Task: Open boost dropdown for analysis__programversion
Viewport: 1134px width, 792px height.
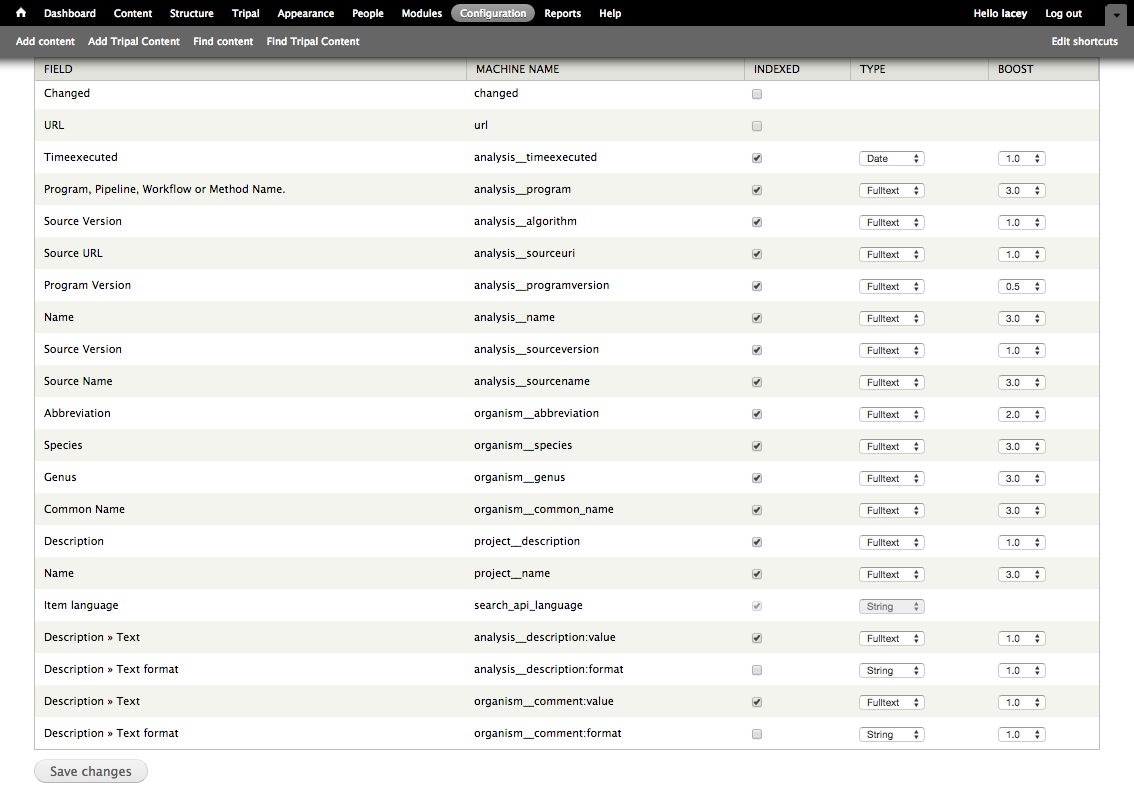Action: pyautogui.click(x=1021, y=286)
